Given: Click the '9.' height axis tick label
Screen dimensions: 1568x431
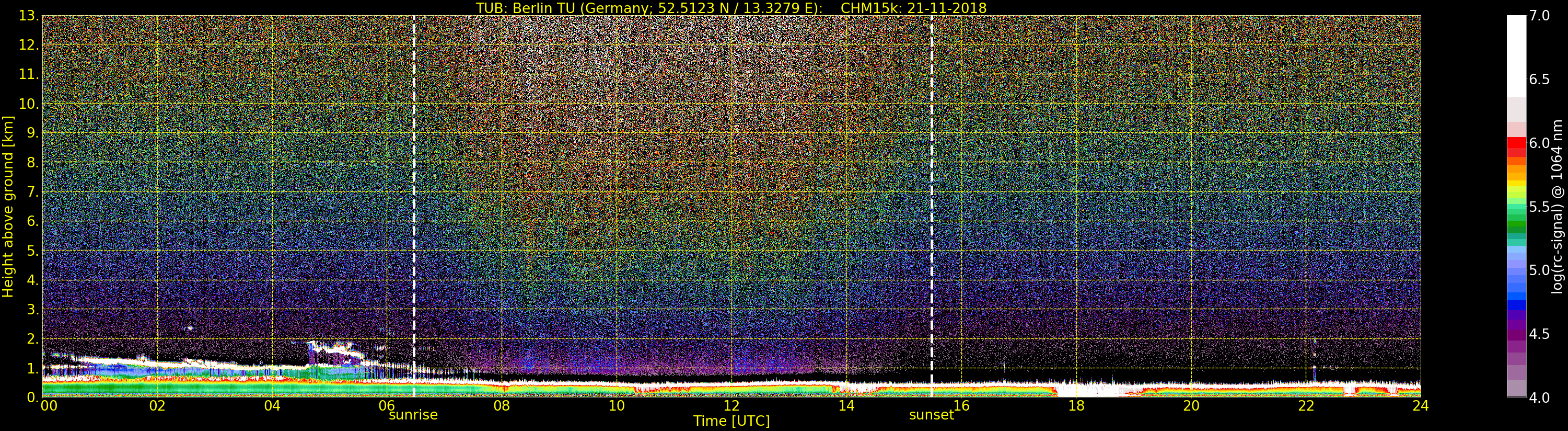Looking at the screenshot, I should (33, 133).
